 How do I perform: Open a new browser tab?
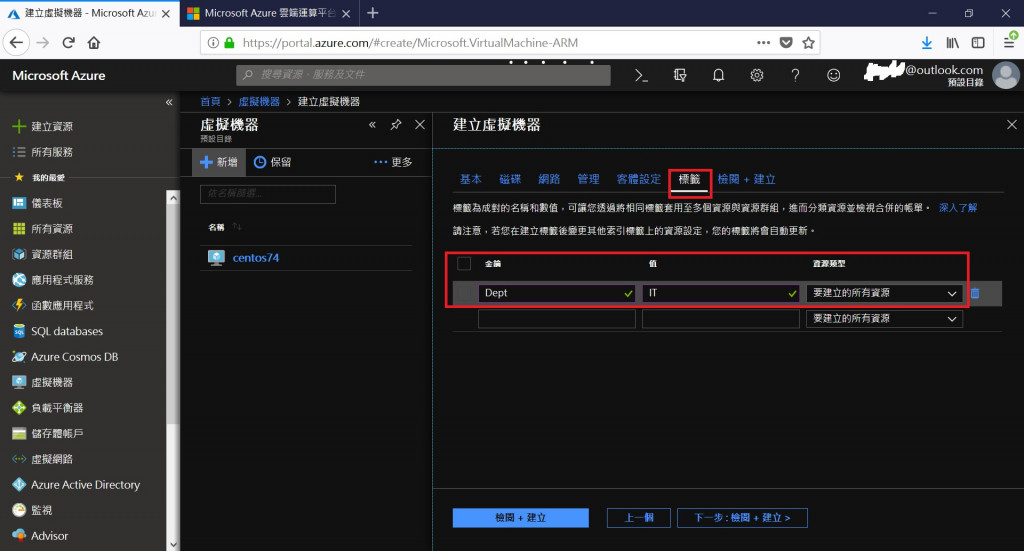[x=372, y=13]
